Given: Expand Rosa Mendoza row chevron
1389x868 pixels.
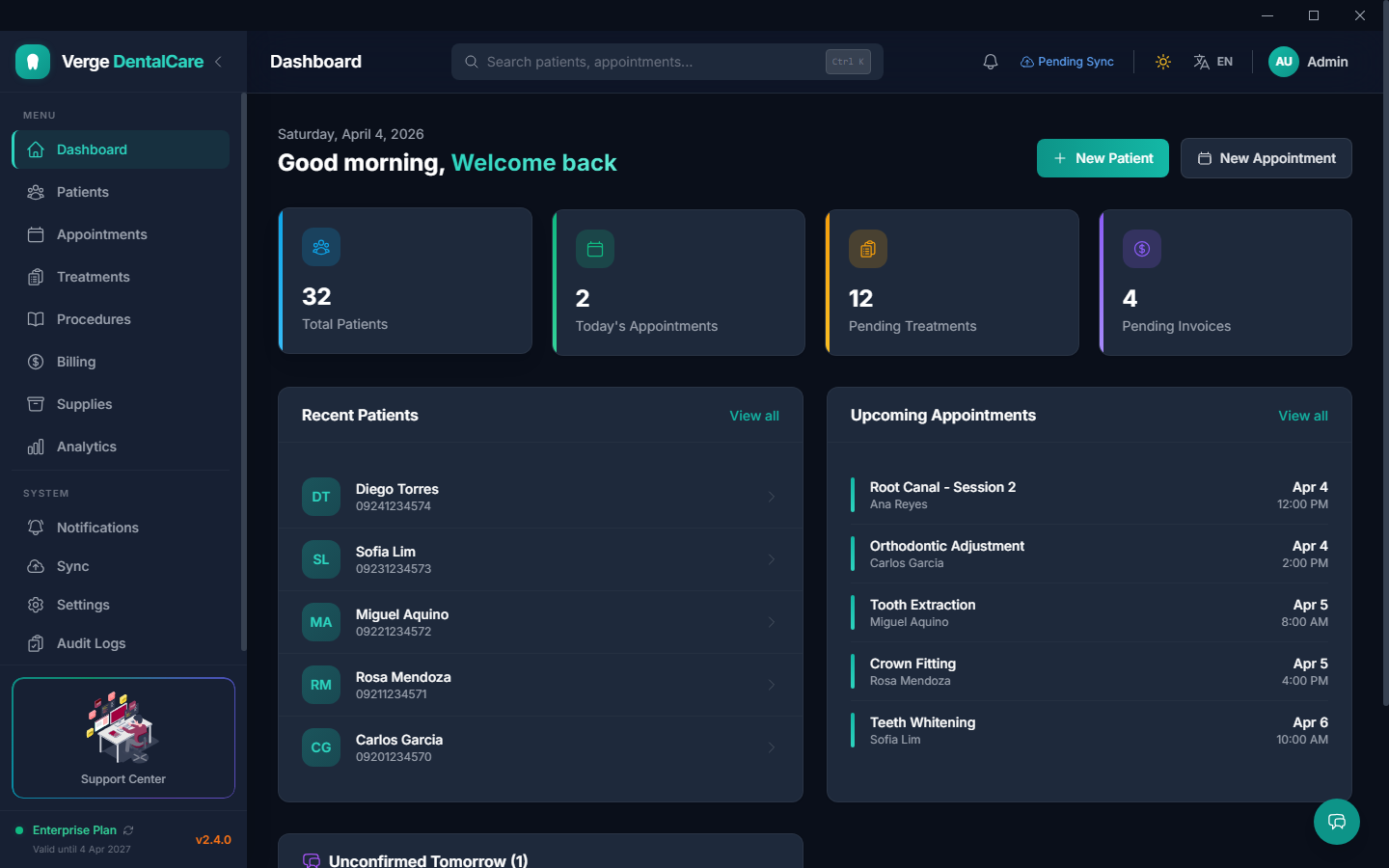Looking at the screenshot, I should pyautogui.click(x=772, y=685).
